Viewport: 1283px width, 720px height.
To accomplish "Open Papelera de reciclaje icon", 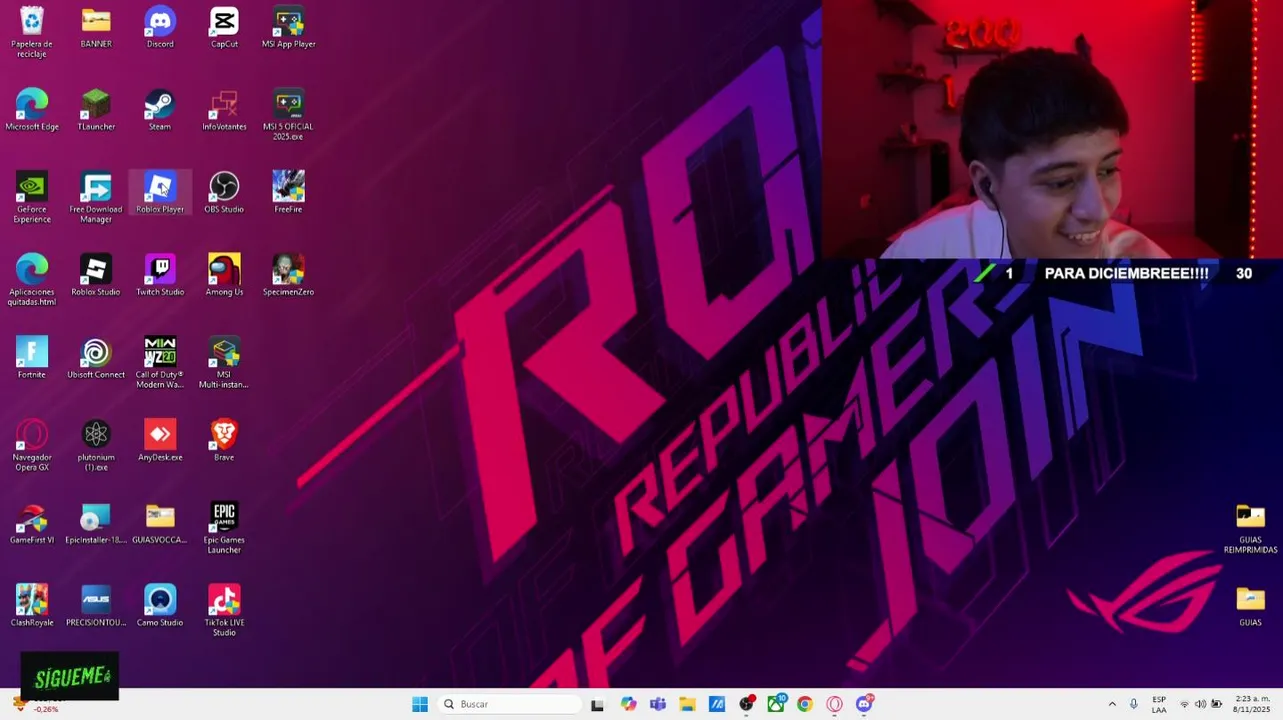I will [x=32, y=32].
